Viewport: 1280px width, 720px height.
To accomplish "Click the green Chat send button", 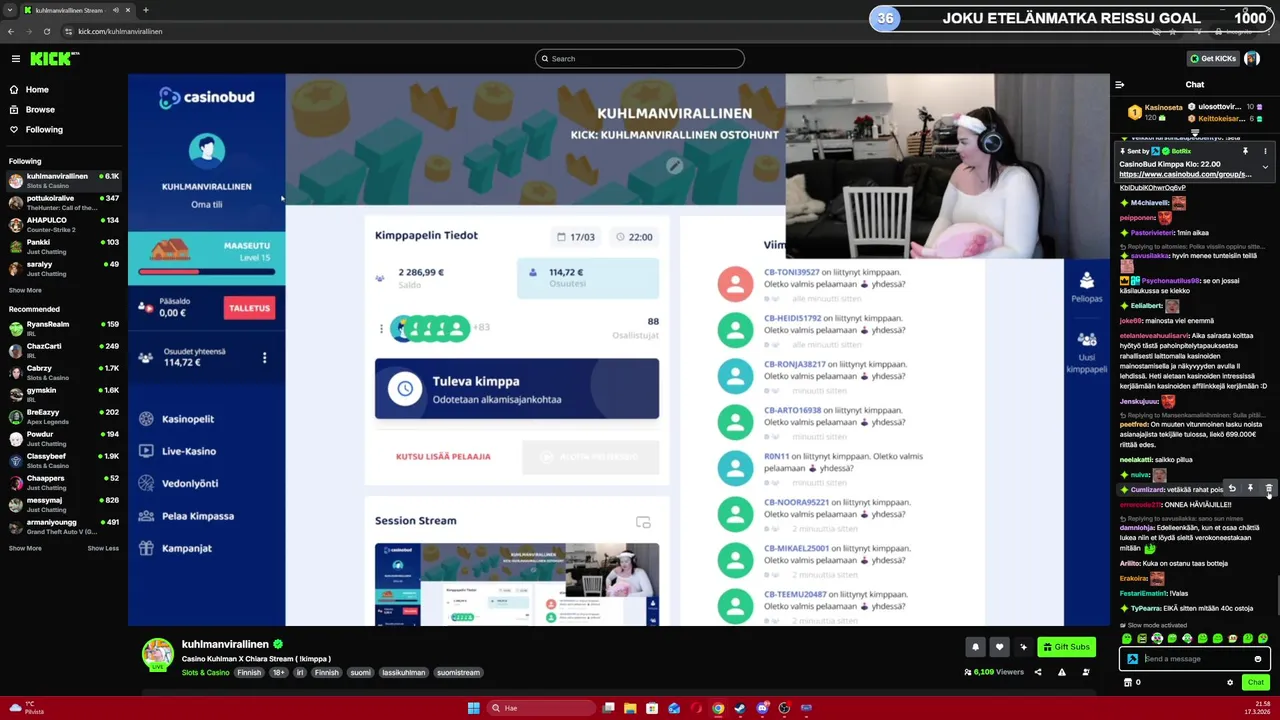I will coord(1256,682).
